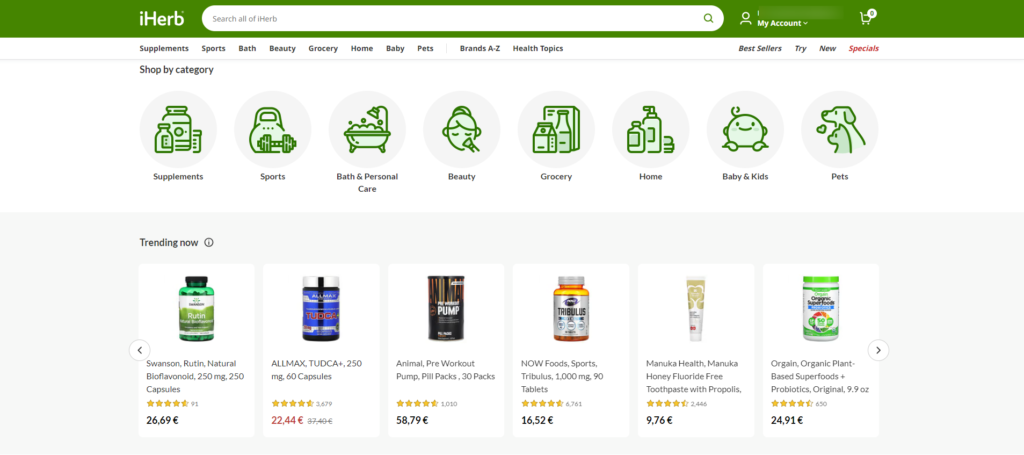Open the Grocery category icon

point(556,129)
